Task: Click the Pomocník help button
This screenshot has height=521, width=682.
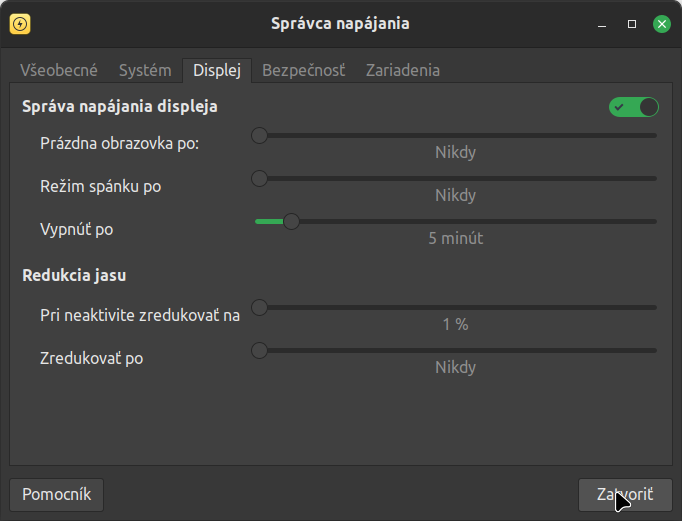Action: point(57,494)
